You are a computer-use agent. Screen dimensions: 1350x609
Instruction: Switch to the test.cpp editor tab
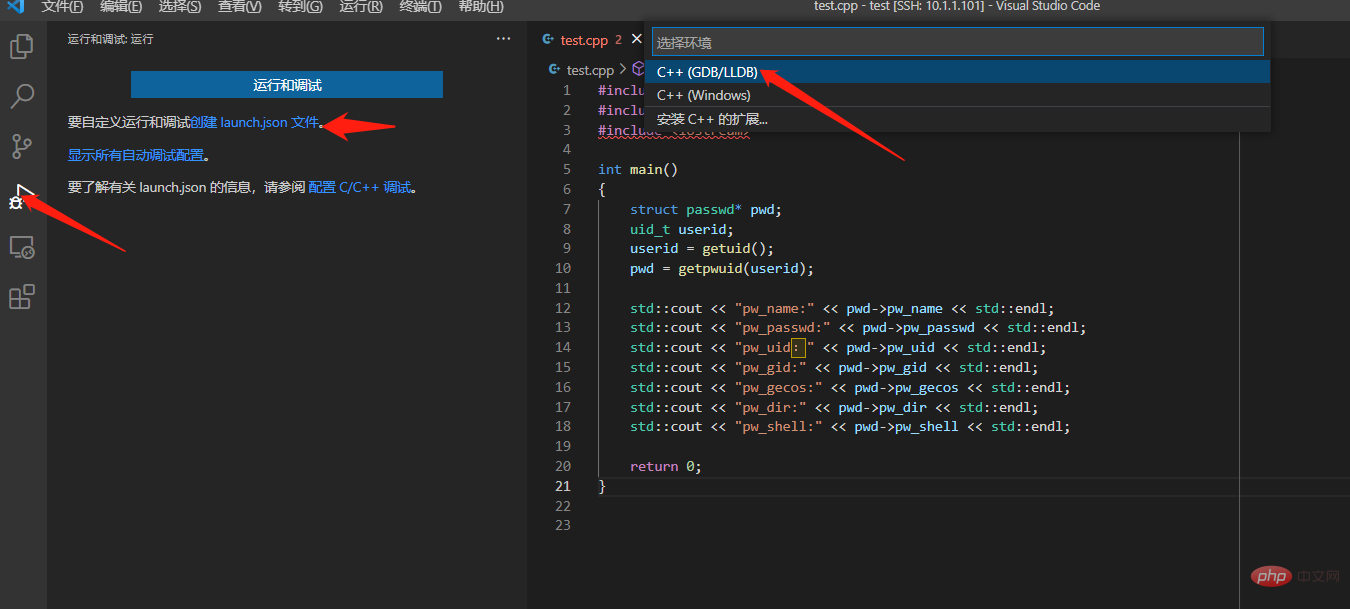(x=583, y=40)
